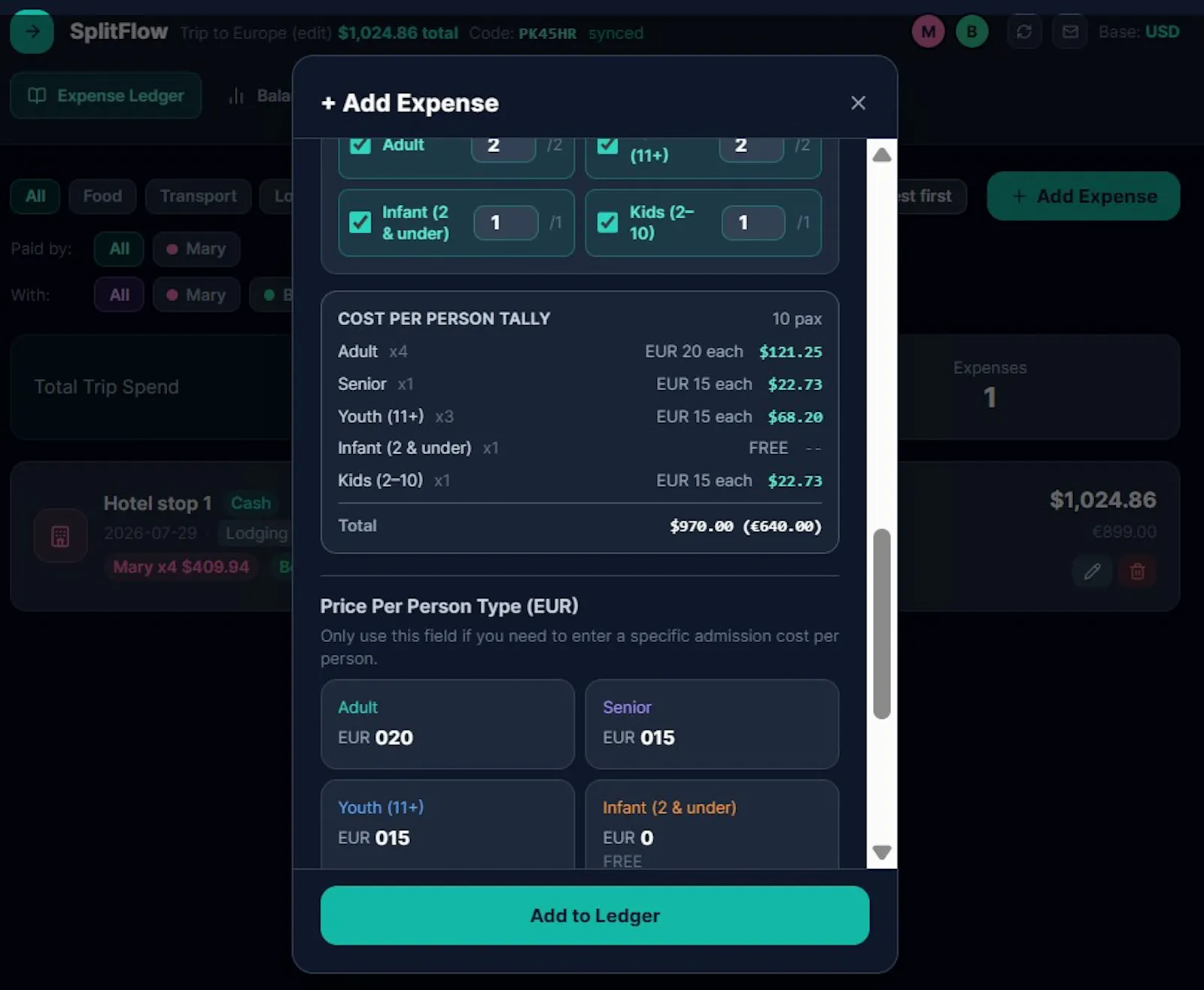Click the Hotel stop 1 expense title
Viewport: 1204px width, 990px height.
[x=157, y=503]
